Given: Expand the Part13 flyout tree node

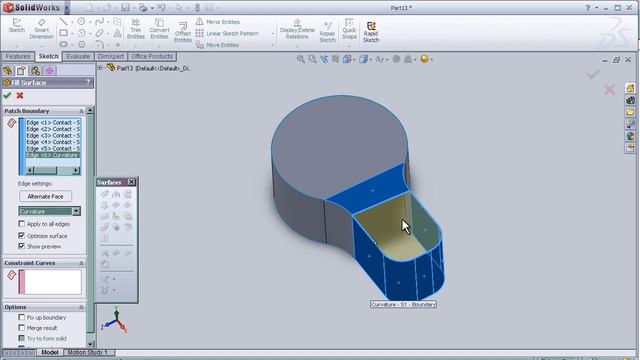Looking at the screenshot, I should click(100, 68).
